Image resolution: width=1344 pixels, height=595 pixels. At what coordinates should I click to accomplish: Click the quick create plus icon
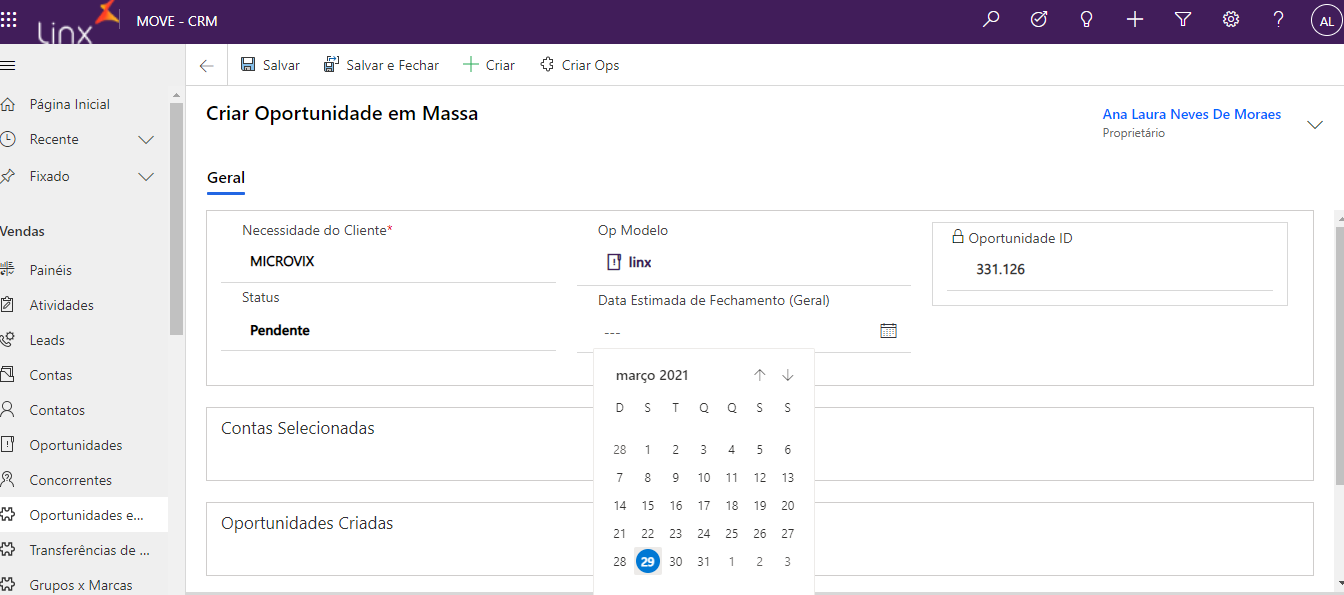tap(1135, 19)
